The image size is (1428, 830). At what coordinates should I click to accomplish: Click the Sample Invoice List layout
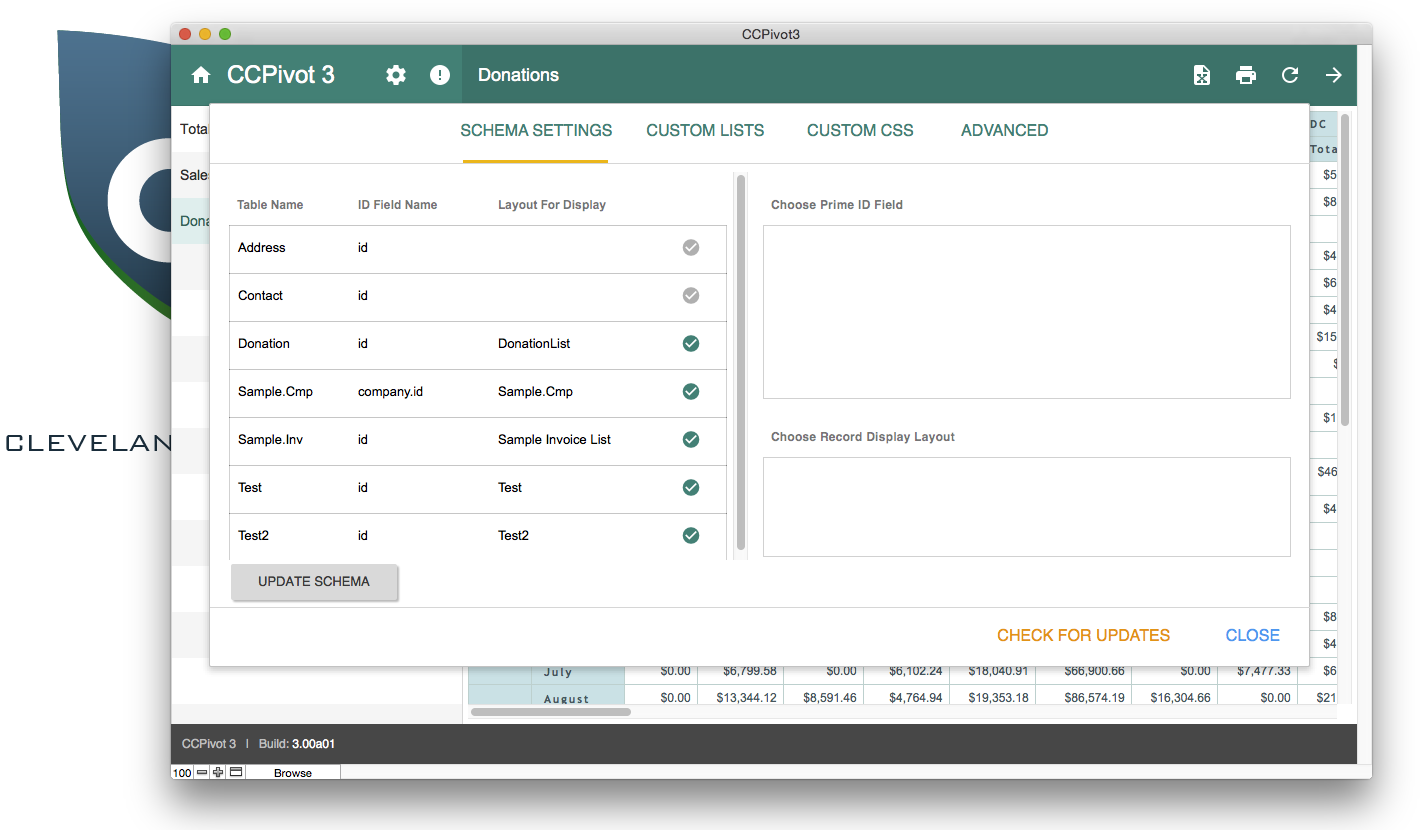tap(554, 440)
